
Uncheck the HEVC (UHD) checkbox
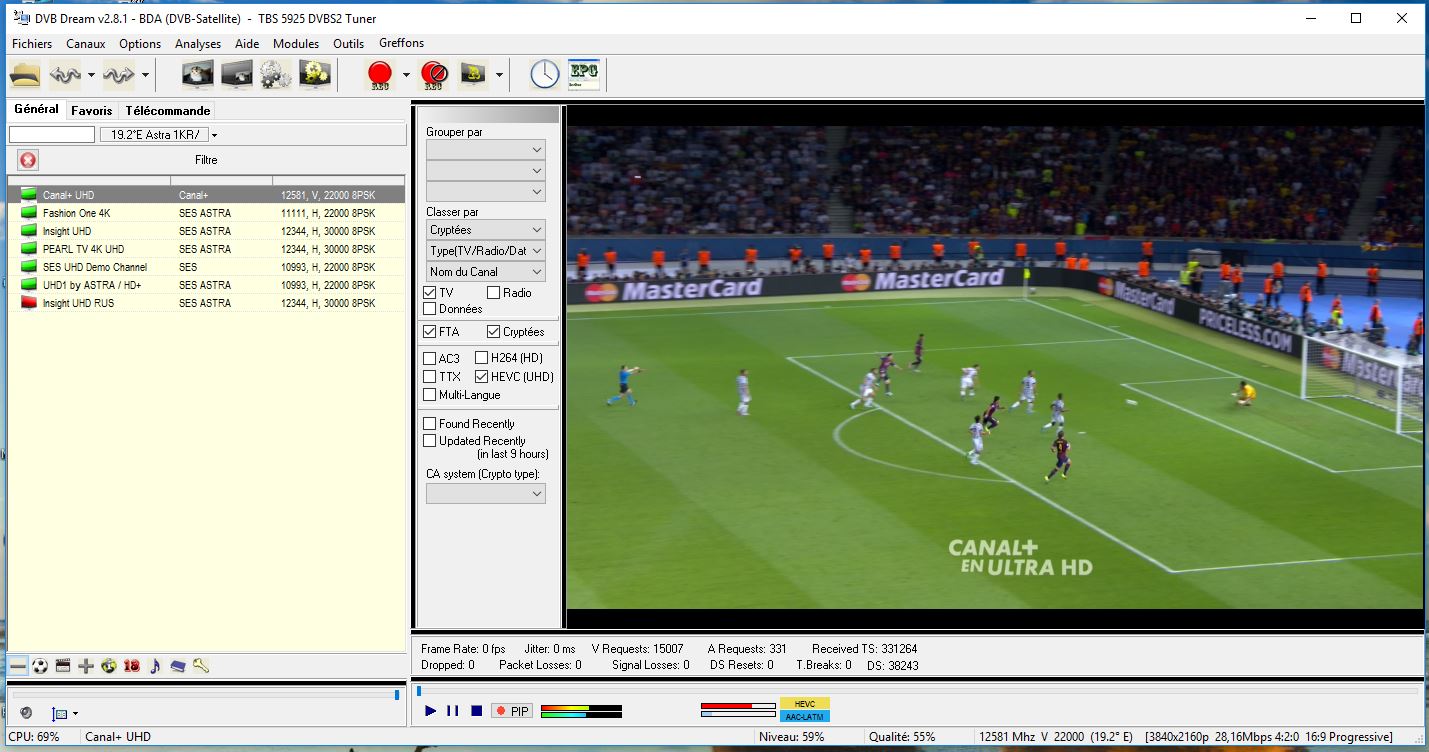click(x=482, y=377)
